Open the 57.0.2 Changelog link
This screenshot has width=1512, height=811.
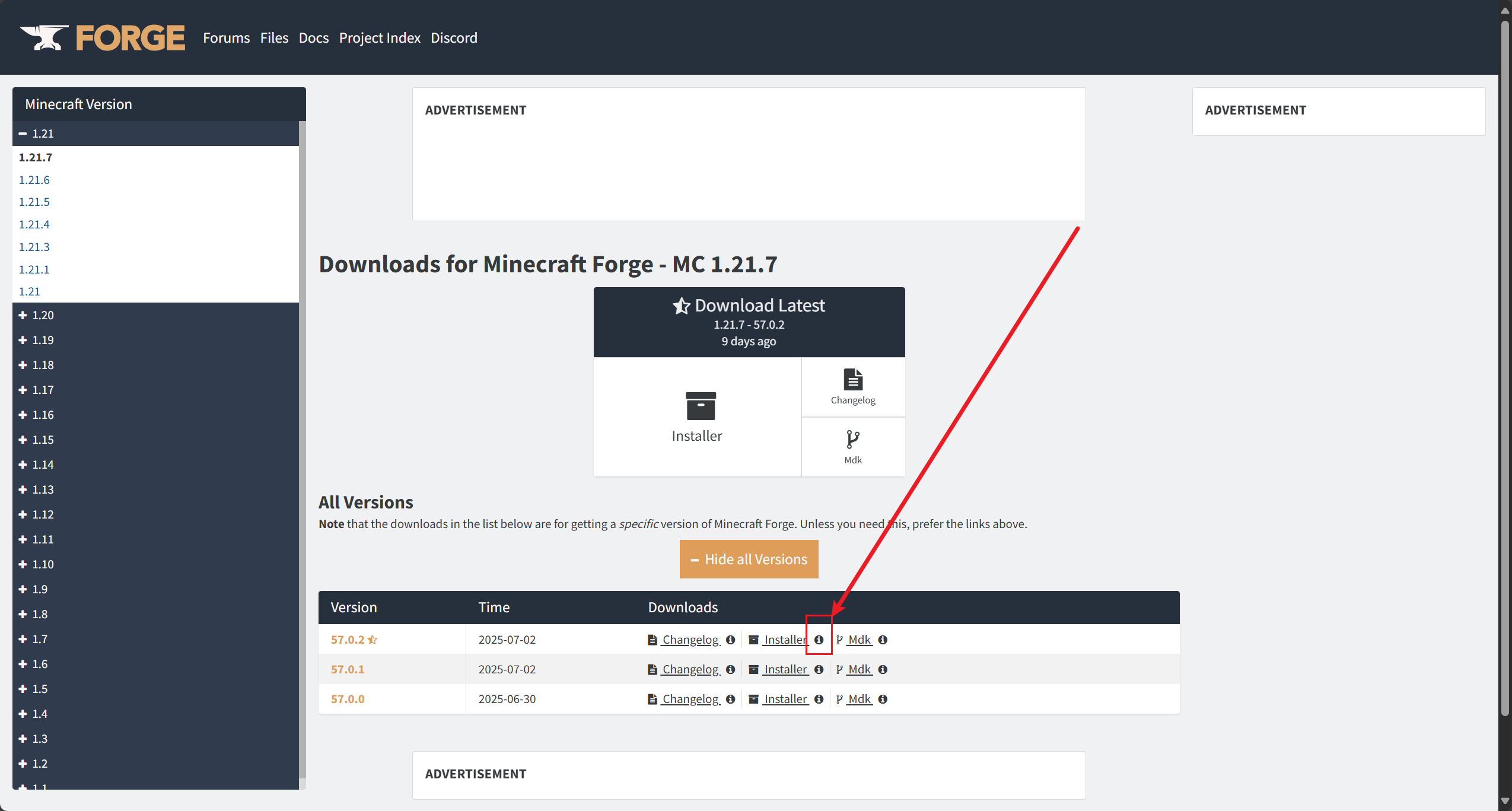(x=690, y=640)
